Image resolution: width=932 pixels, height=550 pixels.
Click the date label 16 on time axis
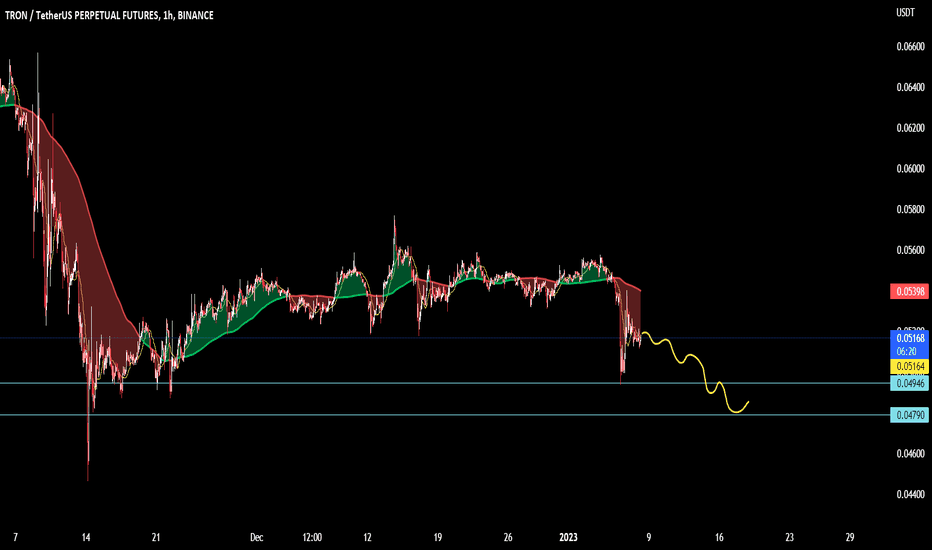(x=719, y=538)
